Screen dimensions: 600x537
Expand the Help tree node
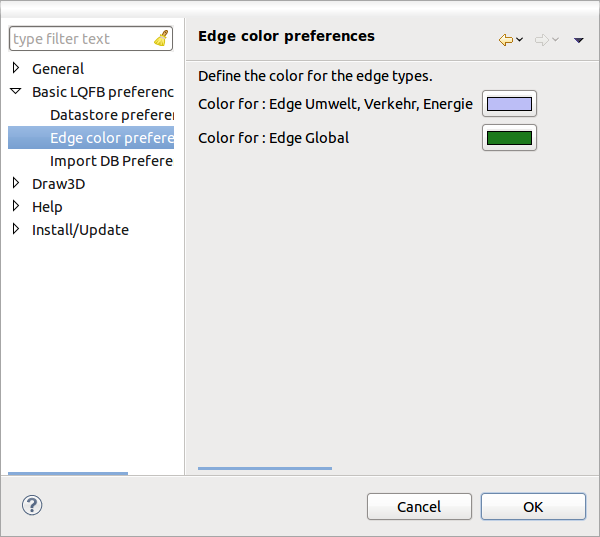pos(16,207)
